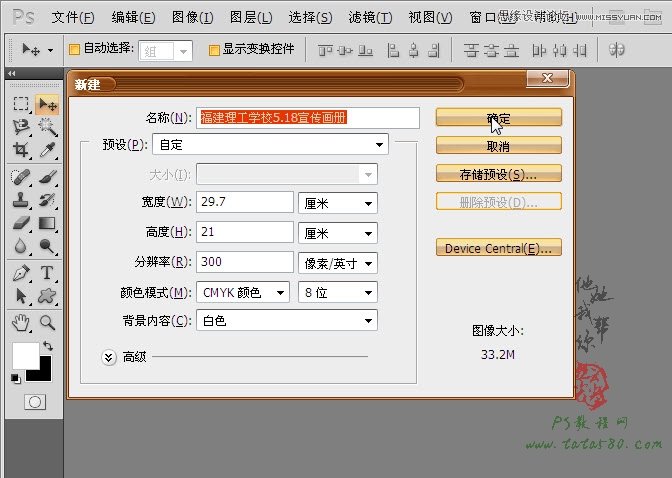Image resolution: width=672 pixels, height=478 pixels.
Task: Enable the 自动选择 checkbox
Action: pos(74,49)
